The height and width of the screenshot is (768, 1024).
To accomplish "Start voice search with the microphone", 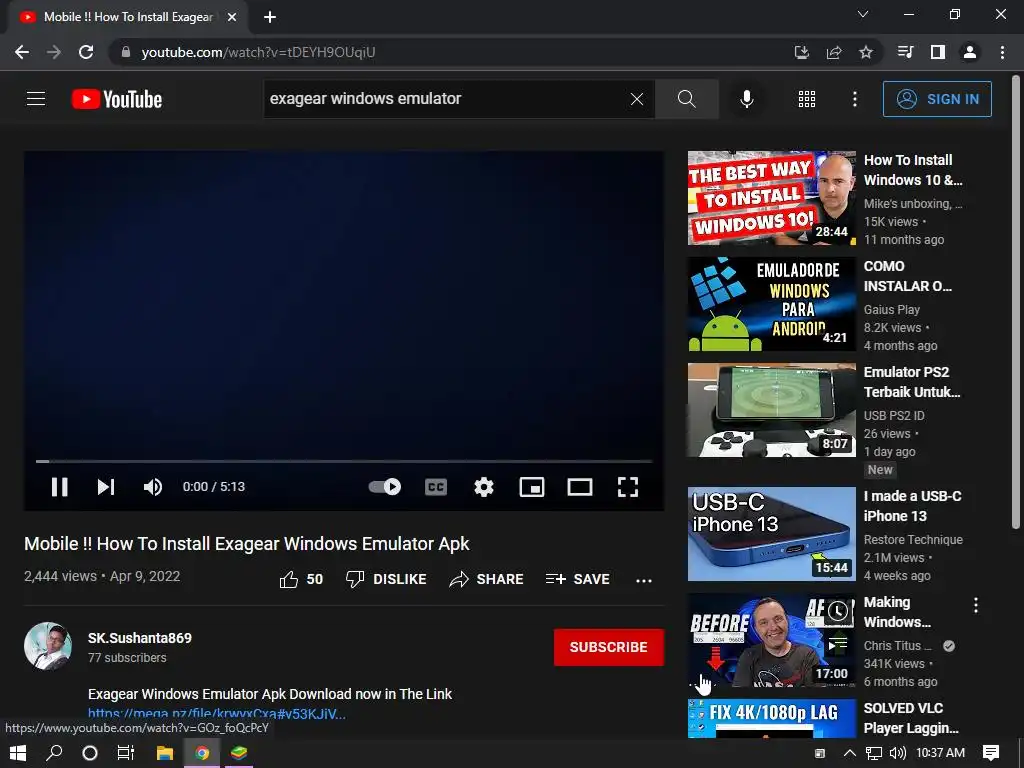I will [x=746, y=99].
